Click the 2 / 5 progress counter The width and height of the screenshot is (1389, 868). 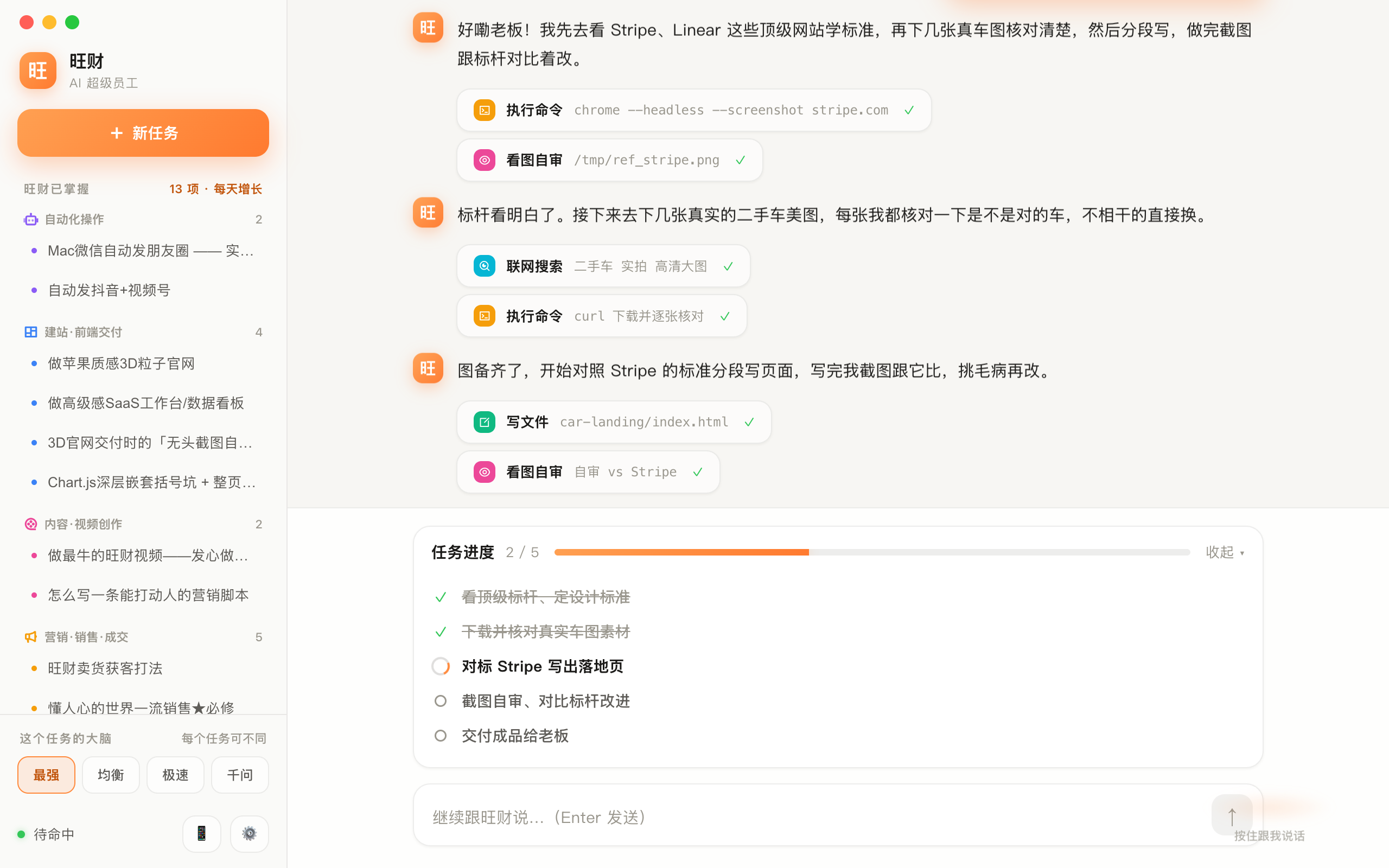[x=523, y=552]
